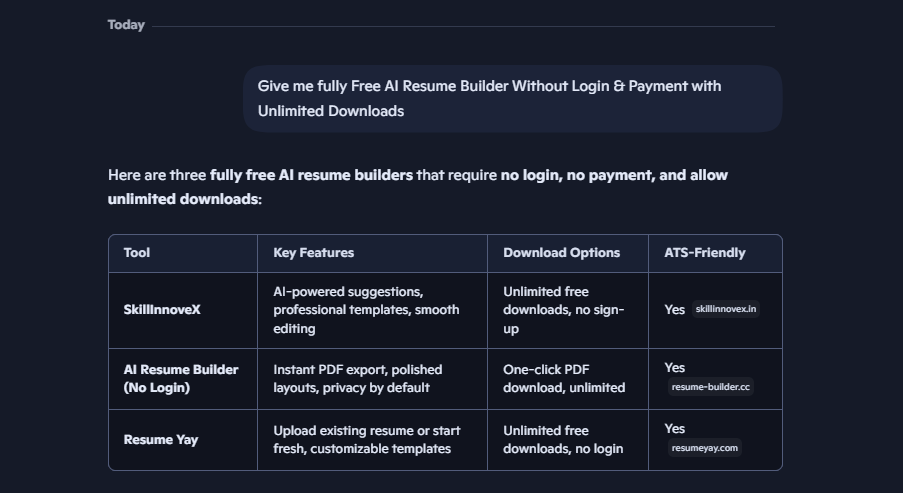Click Unlimited free downloads, no login cell
The image size is (903, 493).
[x=563, y=440]
